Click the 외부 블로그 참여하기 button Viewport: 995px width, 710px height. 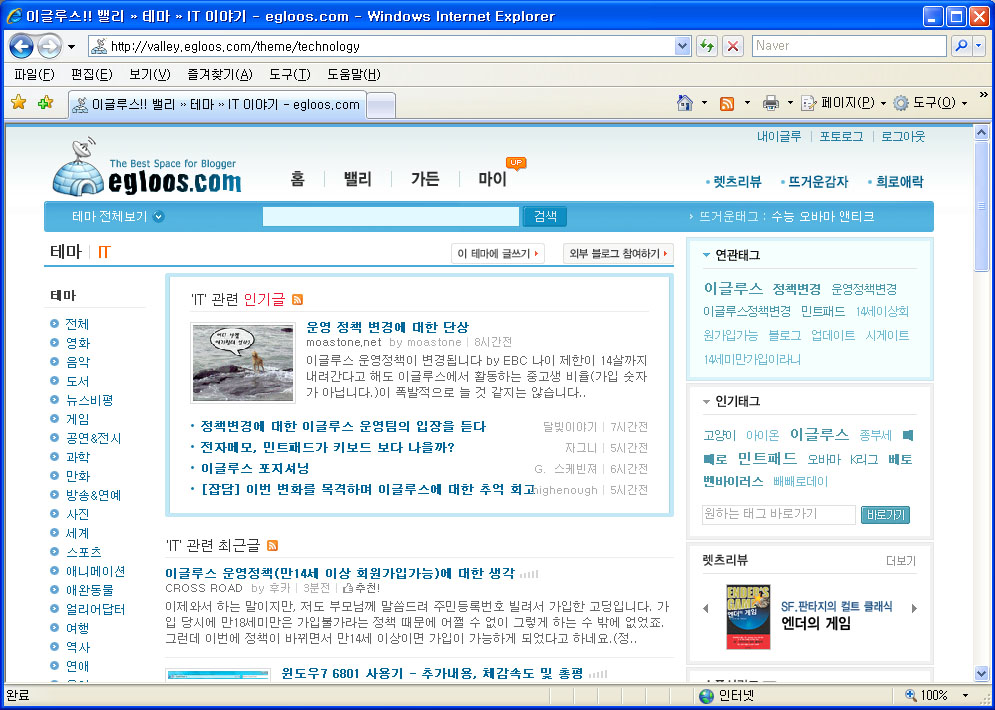(x=618, y=254)
